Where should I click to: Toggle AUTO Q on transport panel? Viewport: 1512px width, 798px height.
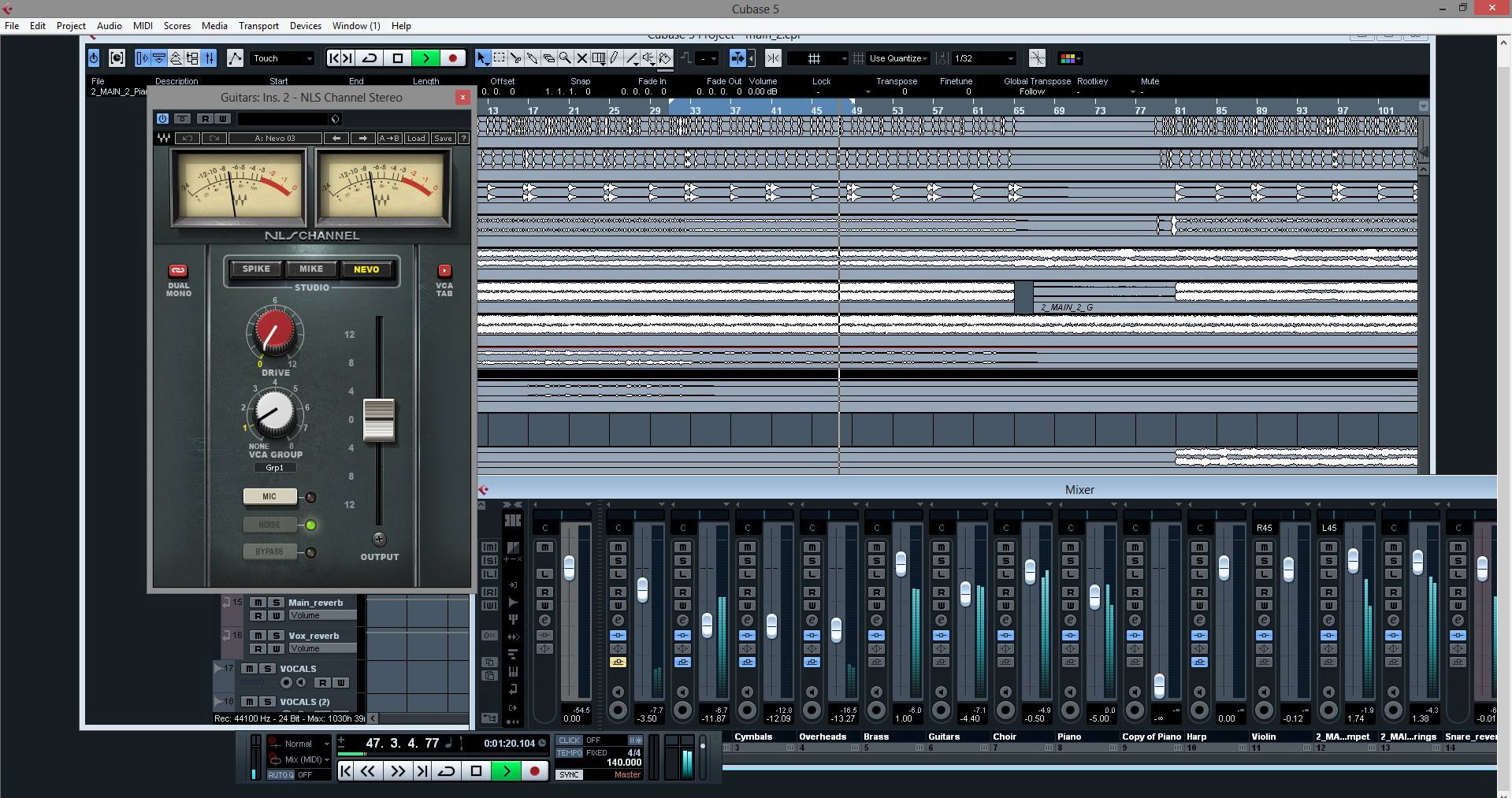click(x=280, y=775)
